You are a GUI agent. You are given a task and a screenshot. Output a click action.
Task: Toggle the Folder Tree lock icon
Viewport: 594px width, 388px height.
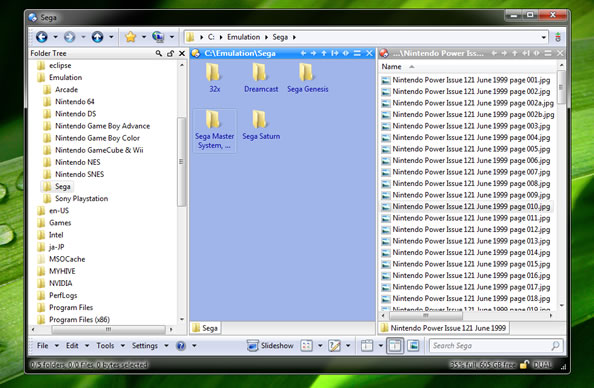pos(170,53)
